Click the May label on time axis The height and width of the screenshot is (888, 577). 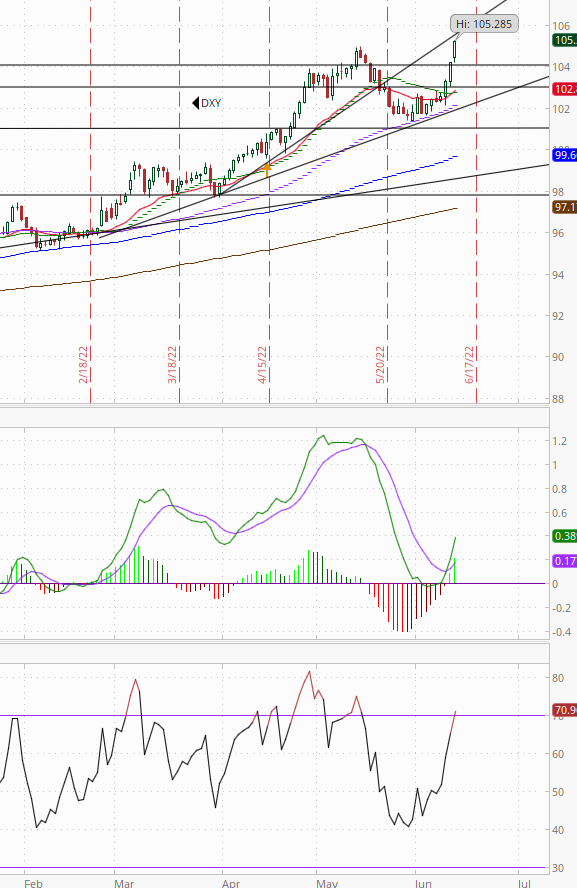point(327,883)
